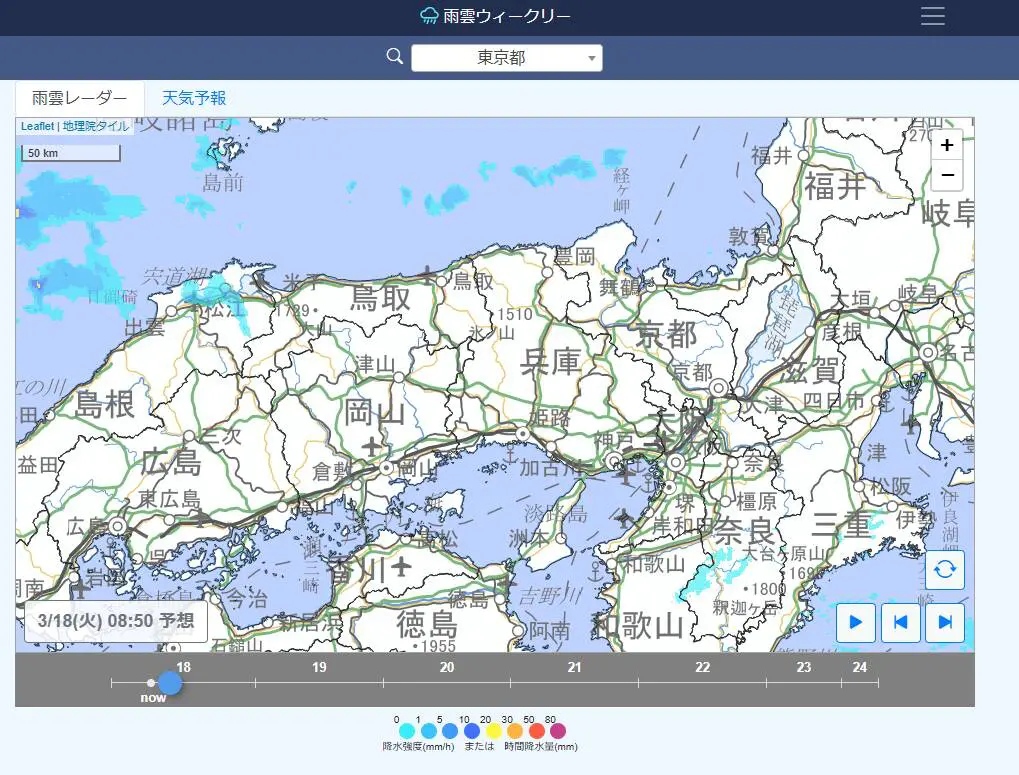Viewport: 1019px width, 775px height.
Task: Open the hamburger menu icon
Action: pos(933,16)
